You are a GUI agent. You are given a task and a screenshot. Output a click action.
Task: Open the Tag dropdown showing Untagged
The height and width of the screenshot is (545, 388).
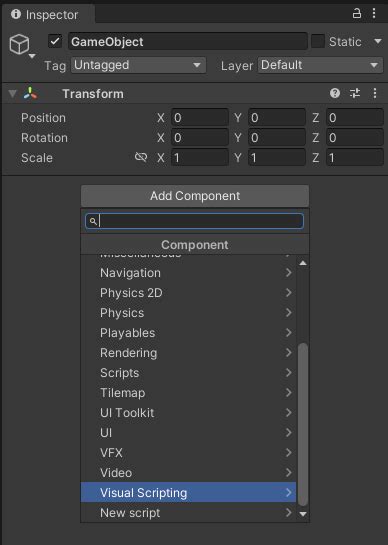tap(138, 65)
